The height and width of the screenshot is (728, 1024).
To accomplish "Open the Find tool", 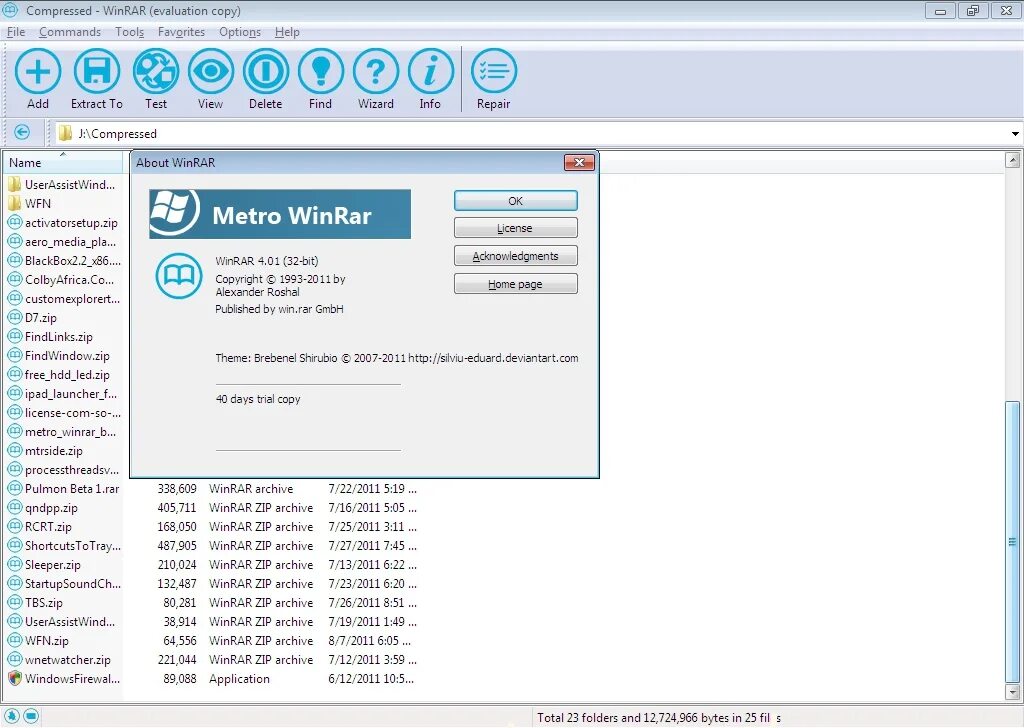I will (x=321, y=71).
